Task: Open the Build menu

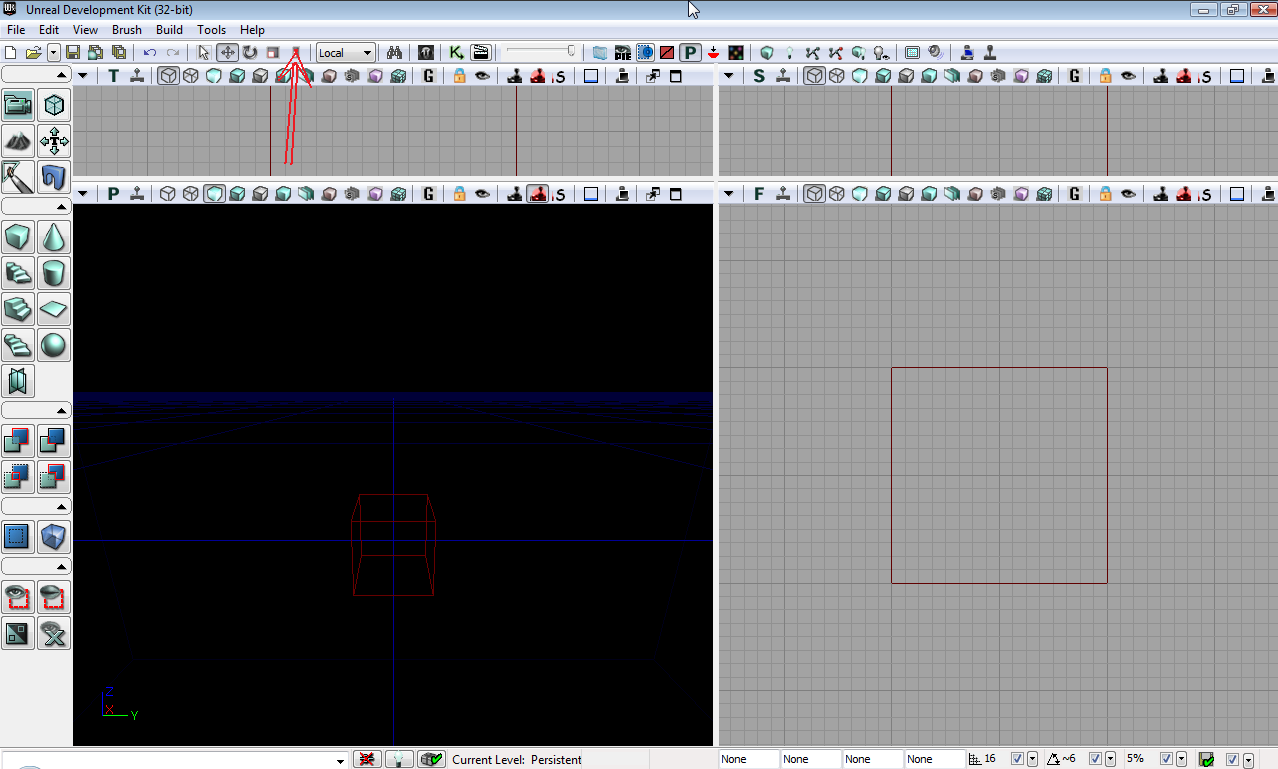Action: tap(169, 30)
